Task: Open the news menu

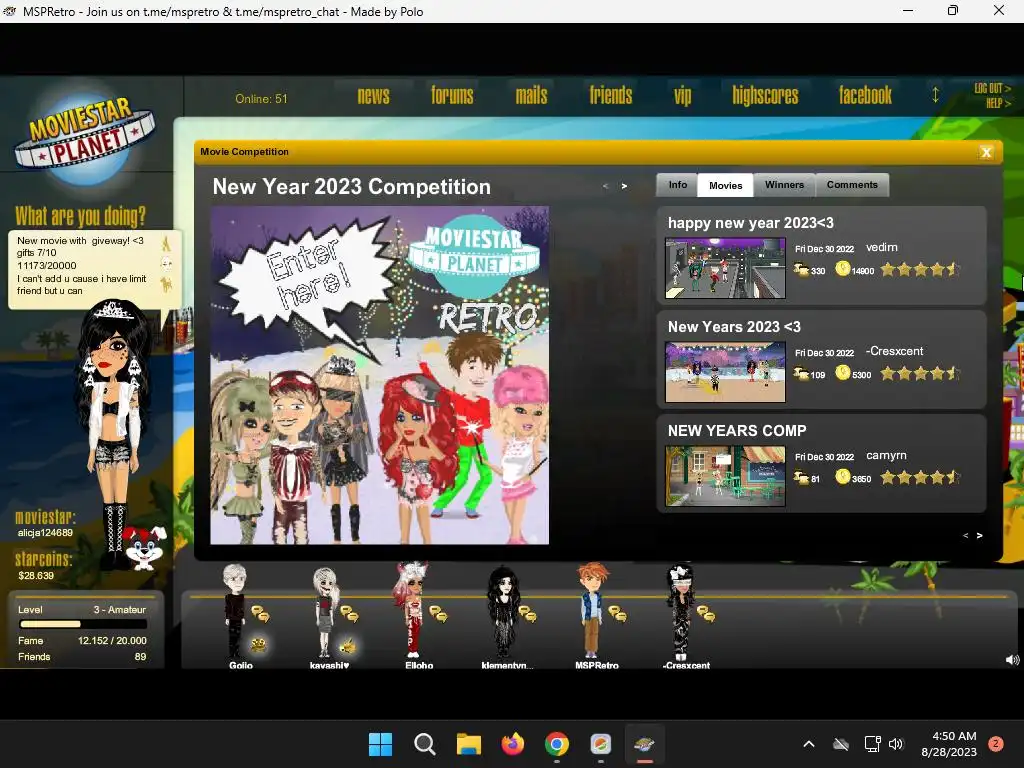Action: point(374,96)
